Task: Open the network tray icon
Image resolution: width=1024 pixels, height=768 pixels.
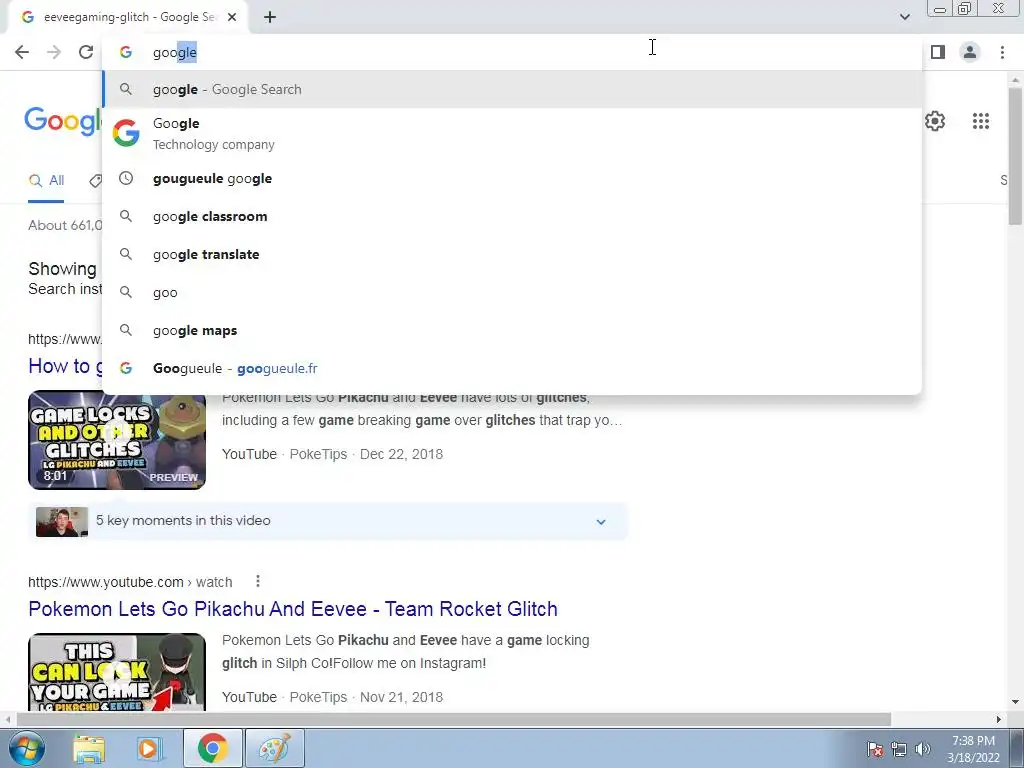Action: 899,749
